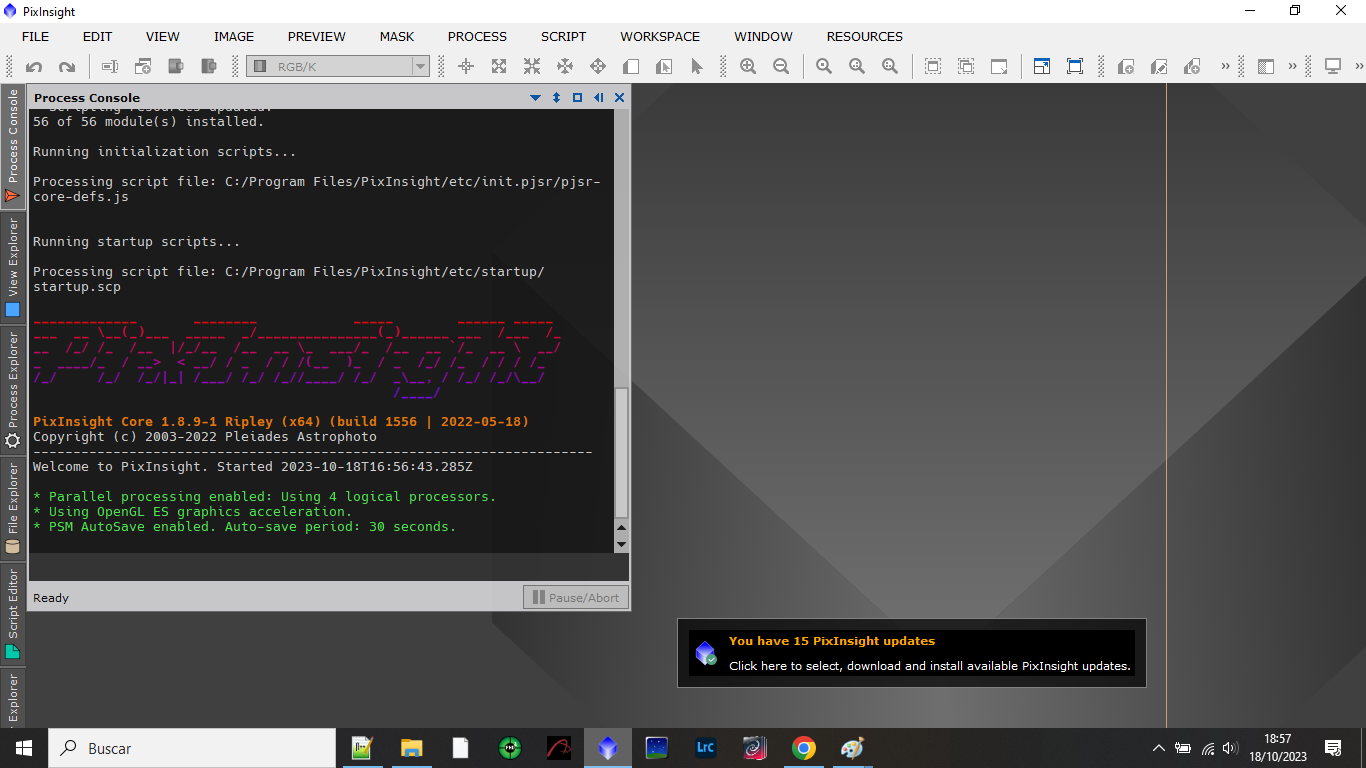Viewport: 1366px width, 768px height.
Task: Click the Zoom In magnifier icon
Action: (748, 67)
